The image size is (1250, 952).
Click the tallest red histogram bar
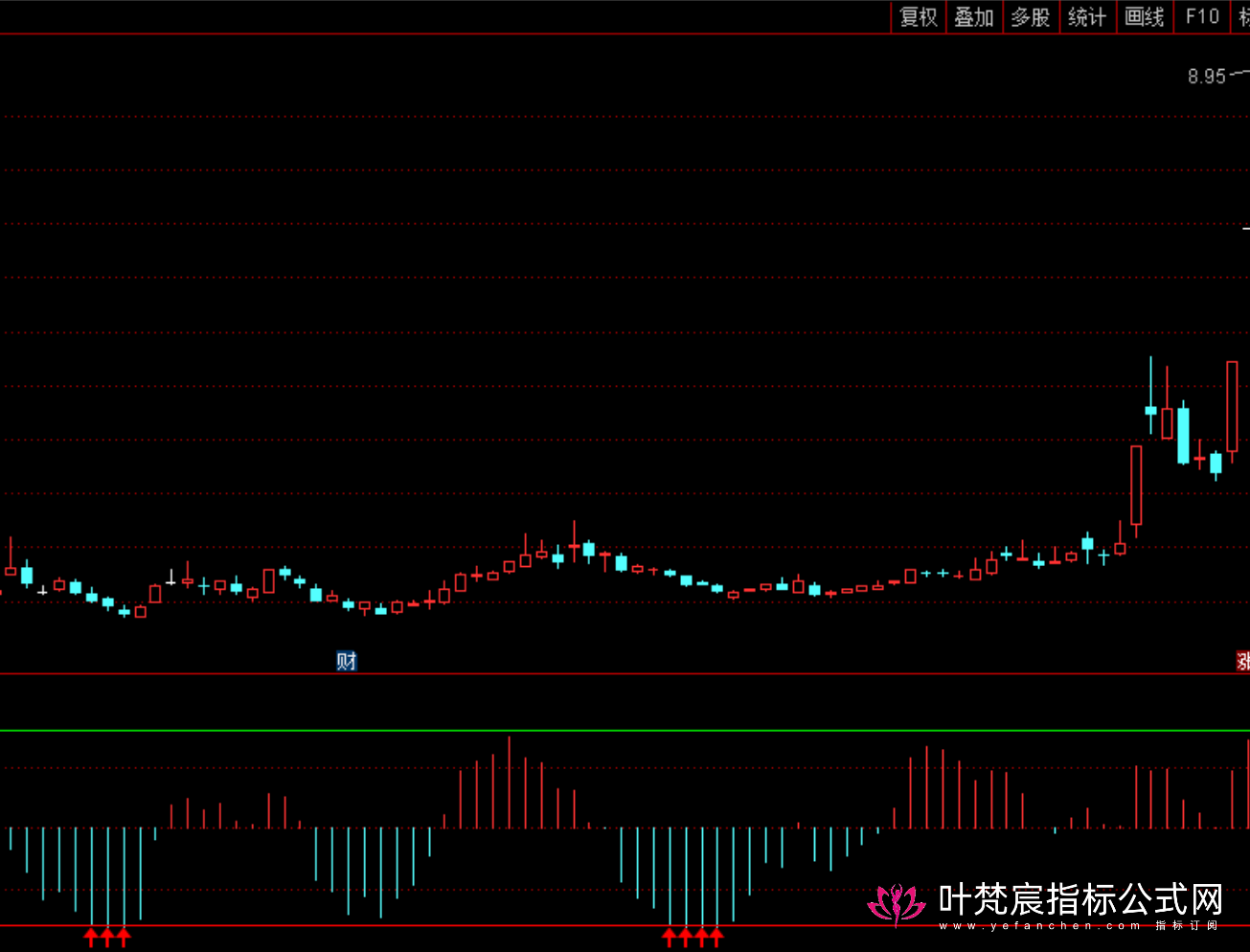click(x=509, y=782)
